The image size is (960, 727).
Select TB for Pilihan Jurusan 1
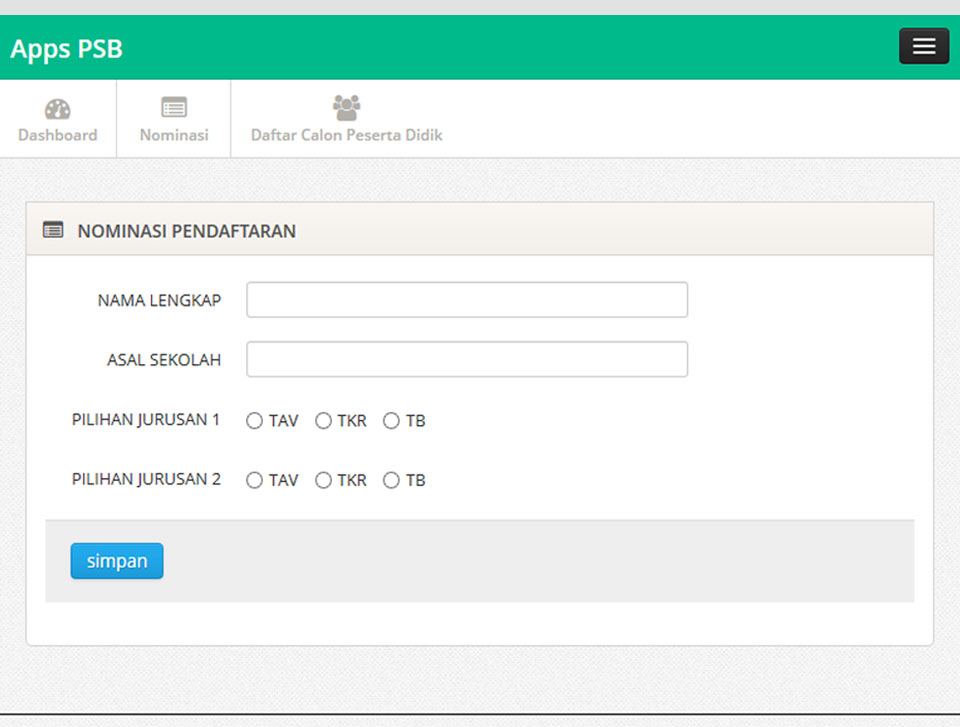pos(391,421)
